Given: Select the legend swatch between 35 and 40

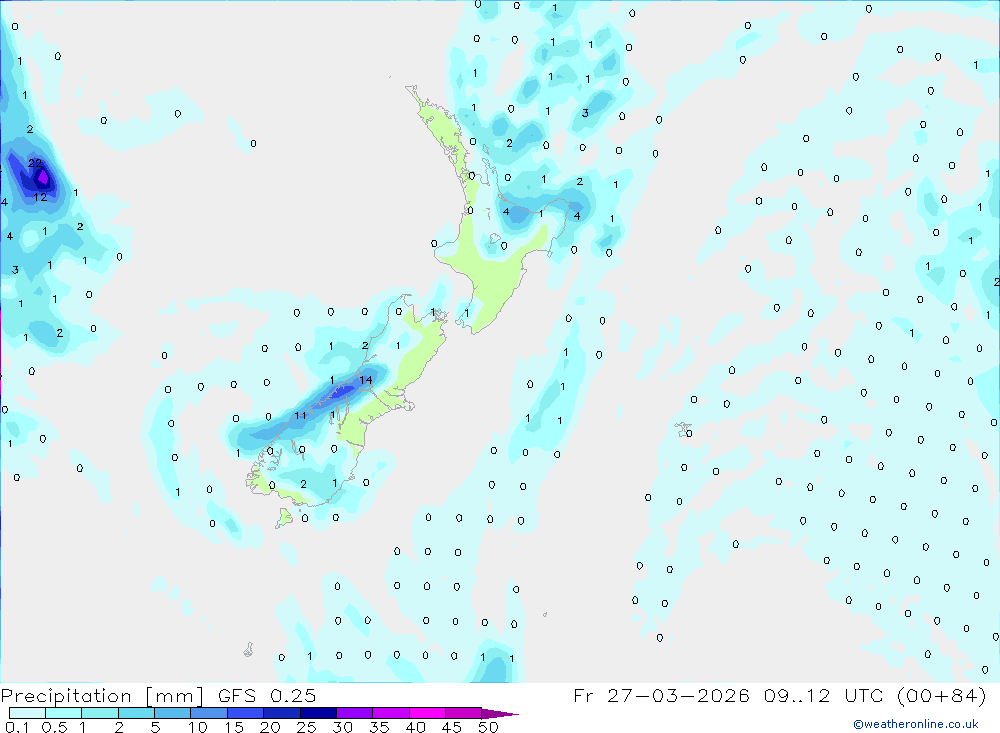Looking at the screenshot, I should click(x=391, y=713).
